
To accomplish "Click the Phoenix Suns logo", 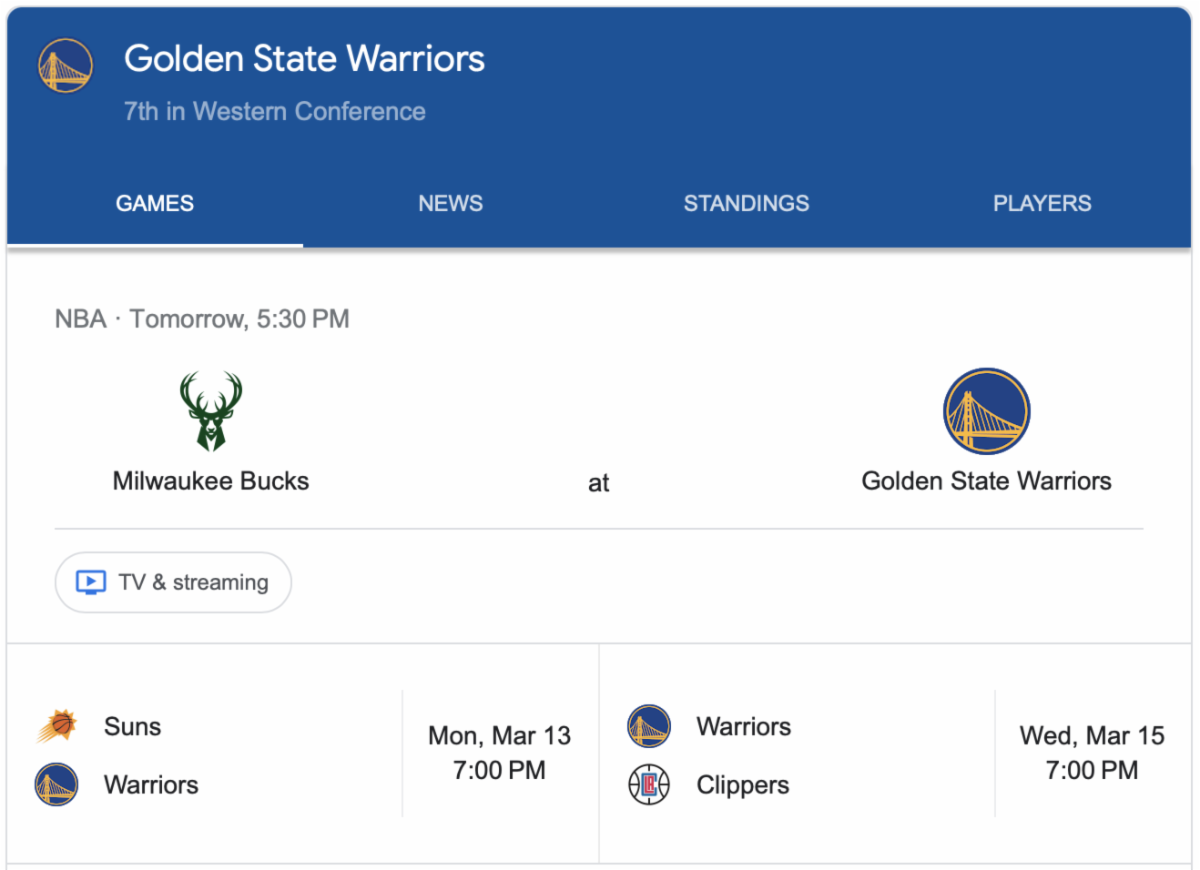I will [57, 726].
